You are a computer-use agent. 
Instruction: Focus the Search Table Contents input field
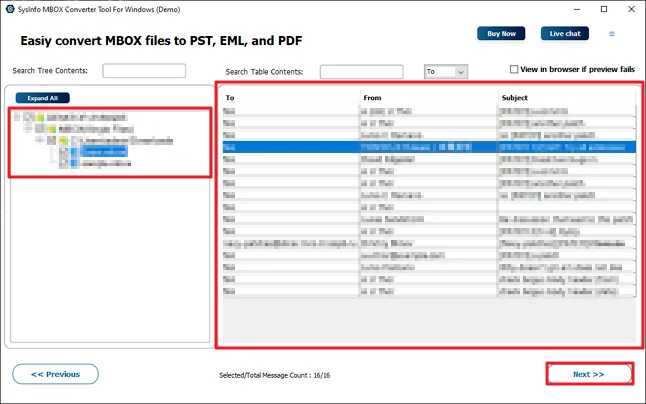tap(361, 72)
